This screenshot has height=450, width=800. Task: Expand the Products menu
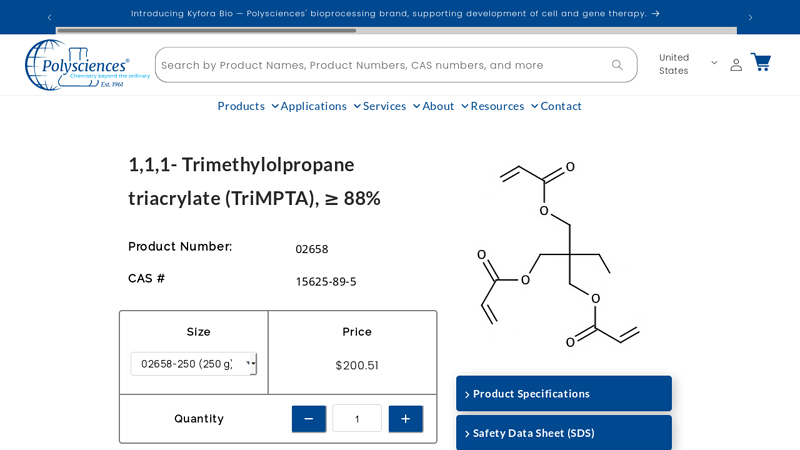pyautogui.click(x=247, y=106)
